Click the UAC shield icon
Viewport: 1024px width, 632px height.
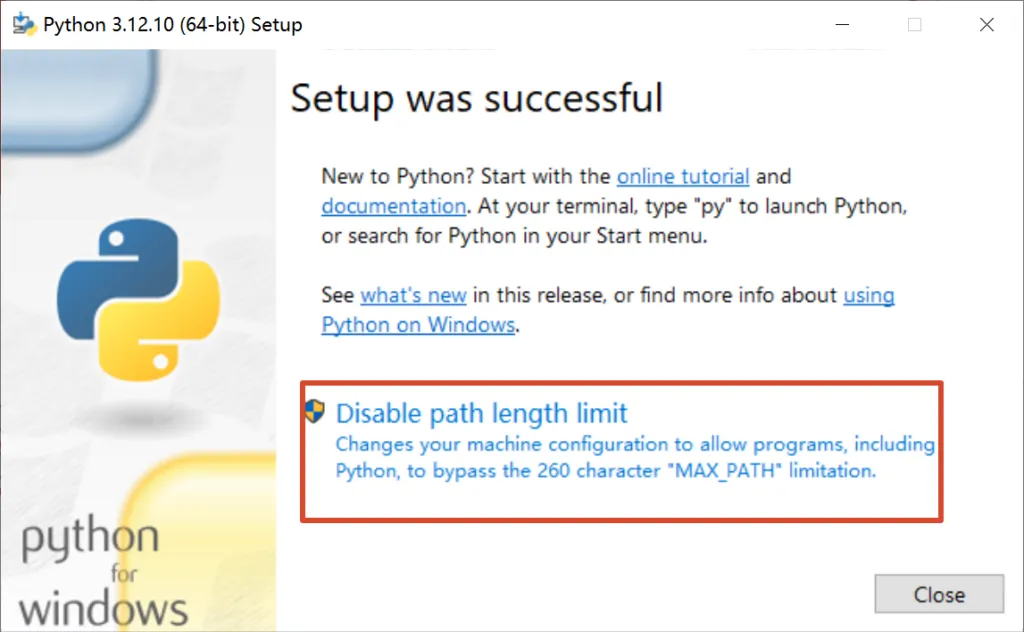point(315,411)
